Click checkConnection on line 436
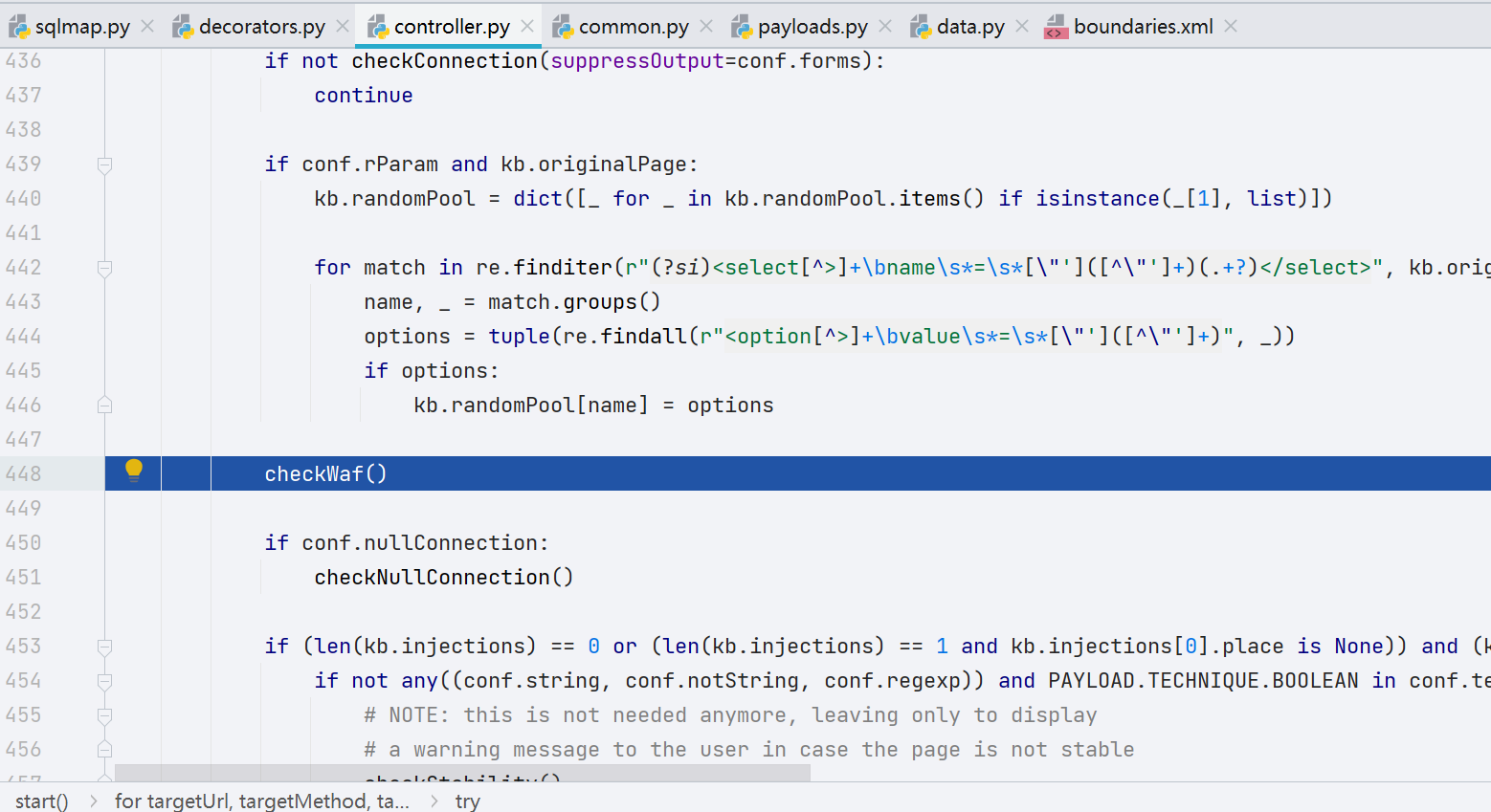 click(445, 60)
